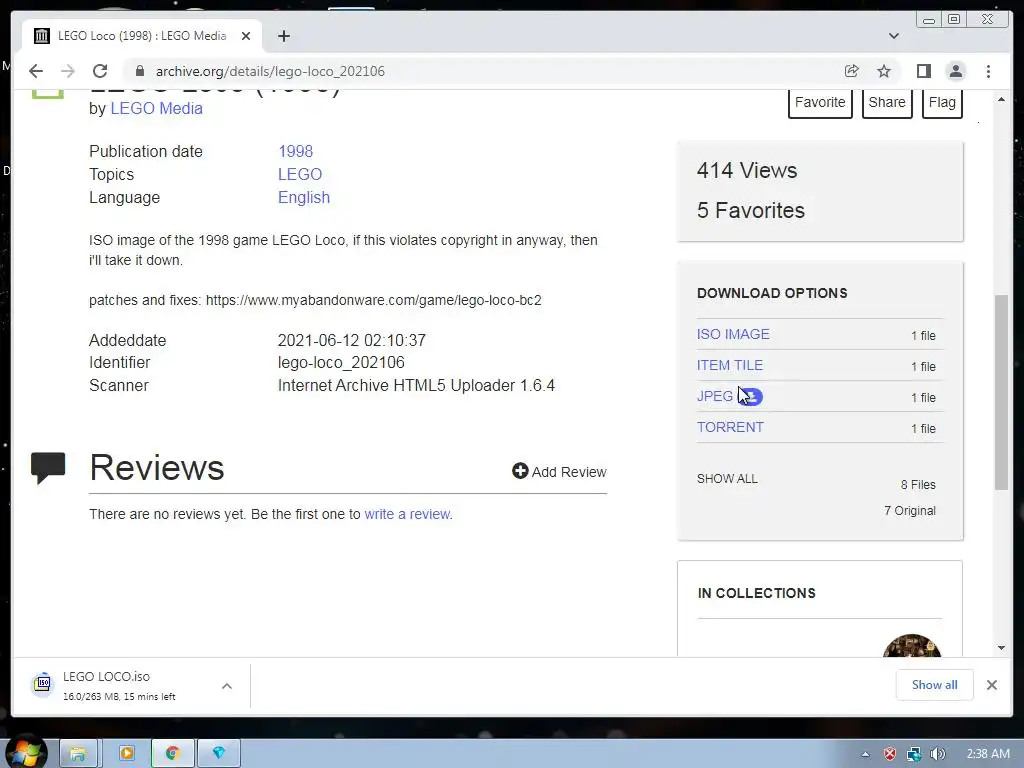The width and height of the screenshot is (1024, 768).
Task: Close the downloads bar
Action: (x=991, y=684)
